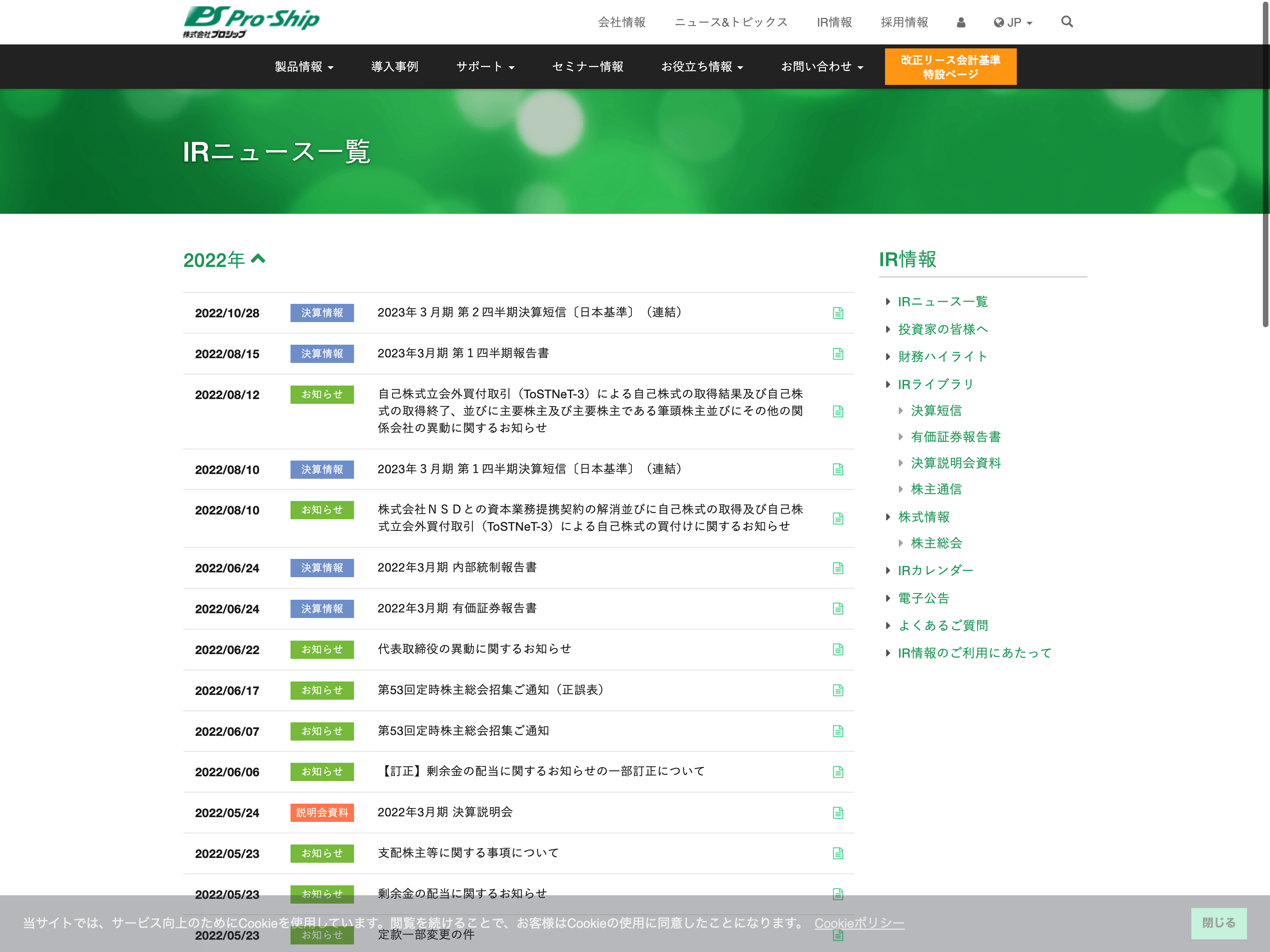Open the JP language dropdown
This screenshot has height=952, width=1270.
pyautogui.click(x=1013, y=22)
